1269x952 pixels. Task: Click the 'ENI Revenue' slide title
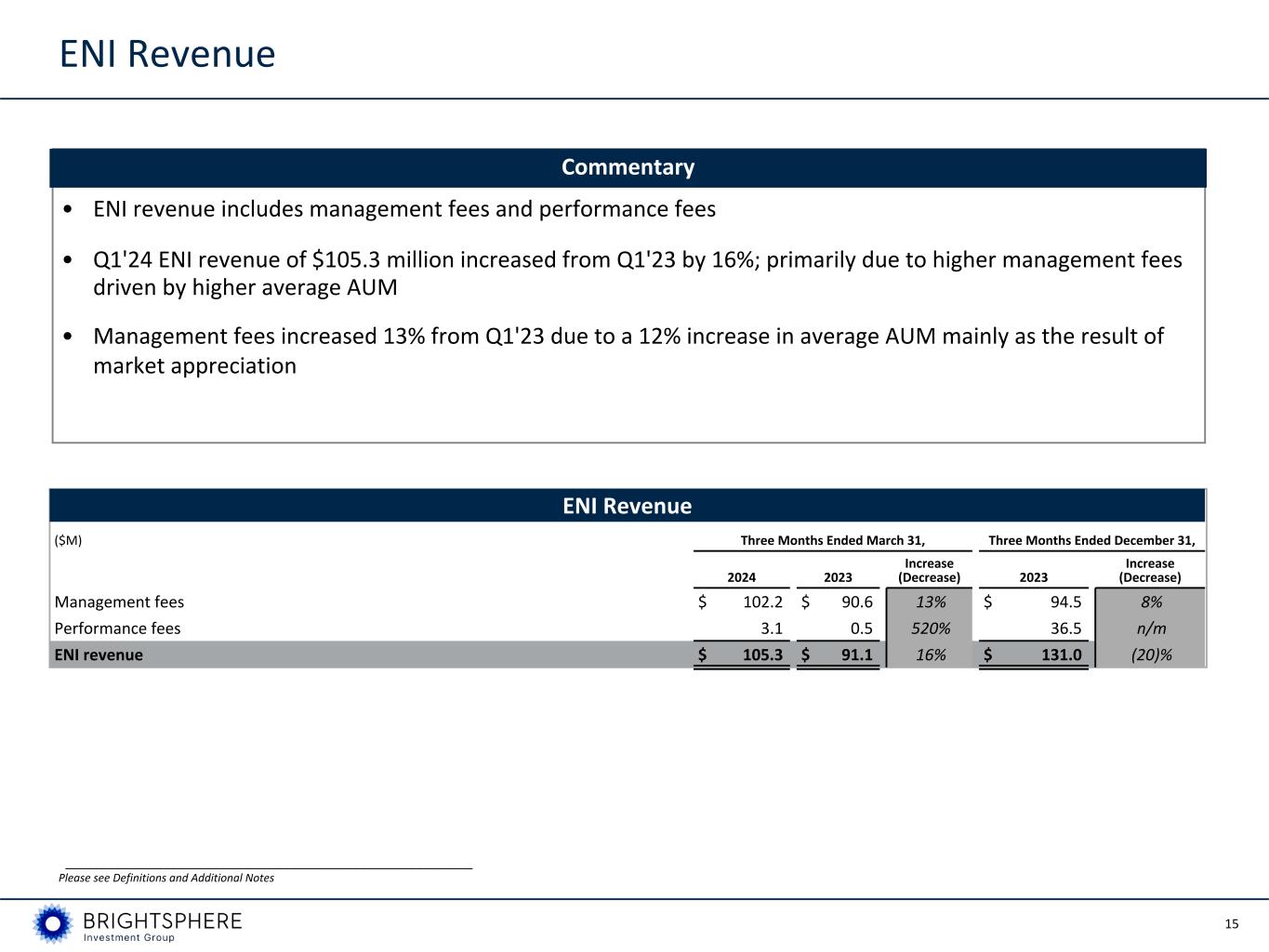click(167, 54)
